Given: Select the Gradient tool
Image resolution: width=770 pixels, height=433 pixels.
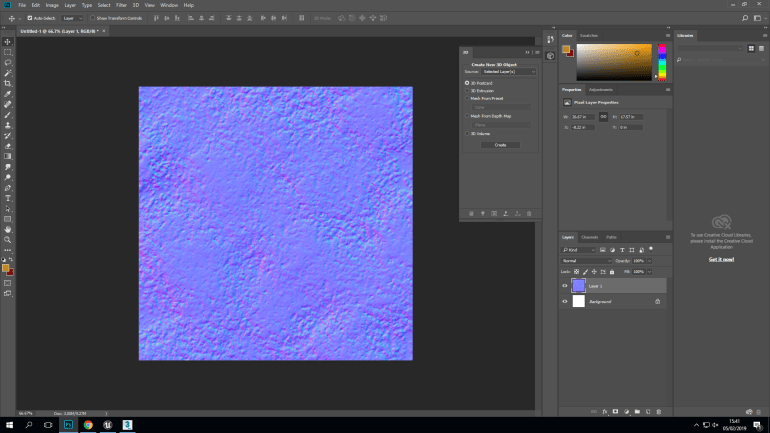Looking at the screenshot, I should [7, 156].
